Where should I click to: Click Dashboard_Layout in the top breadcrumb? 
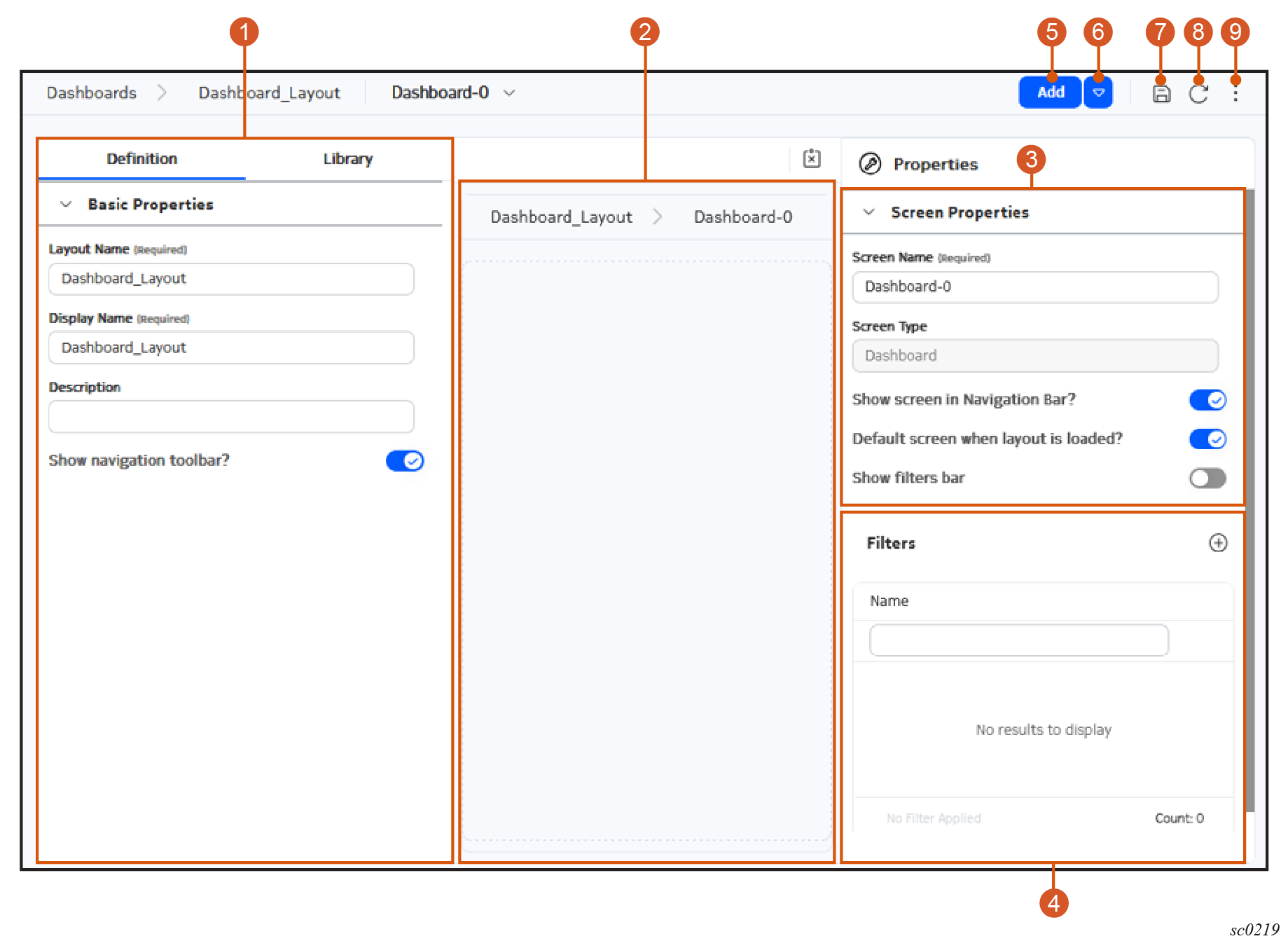click(269, 92)
